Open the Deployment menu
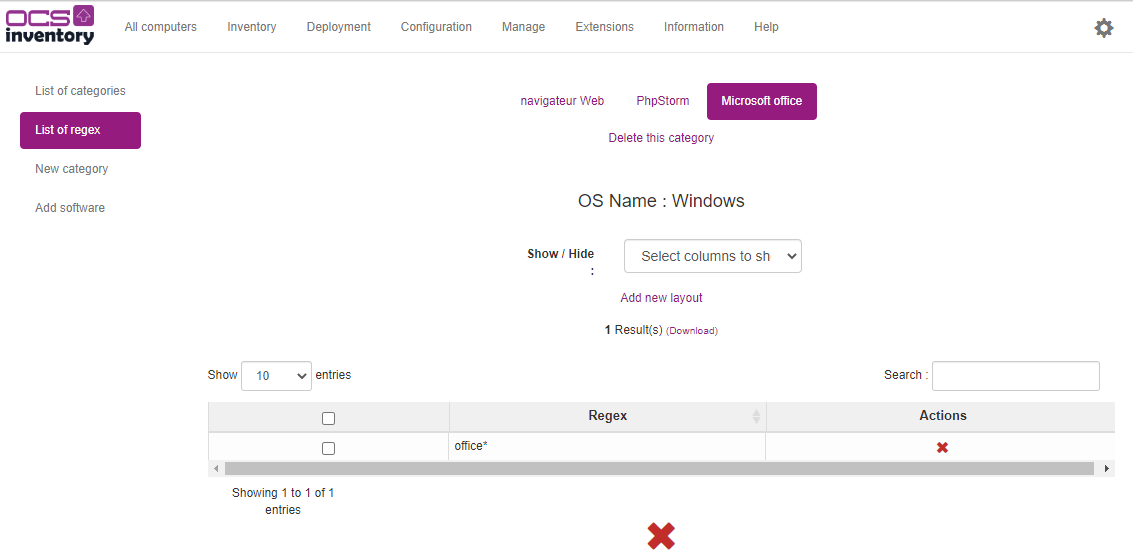The height and width of the screenshot is (557, 1133). click(x=338, y=27)
